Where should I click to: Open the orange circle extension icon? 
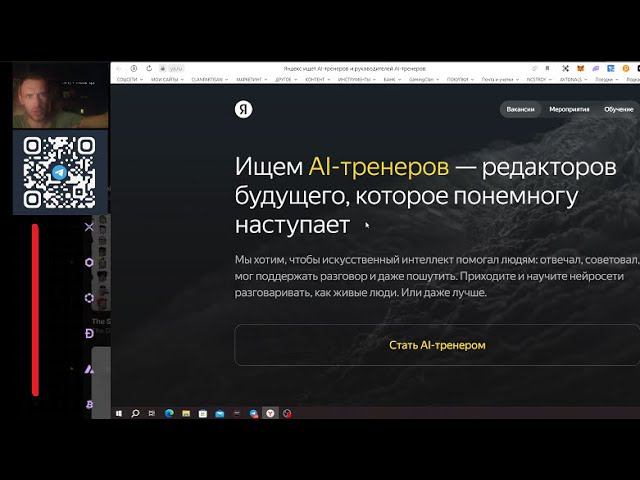[x=626, y=69]
